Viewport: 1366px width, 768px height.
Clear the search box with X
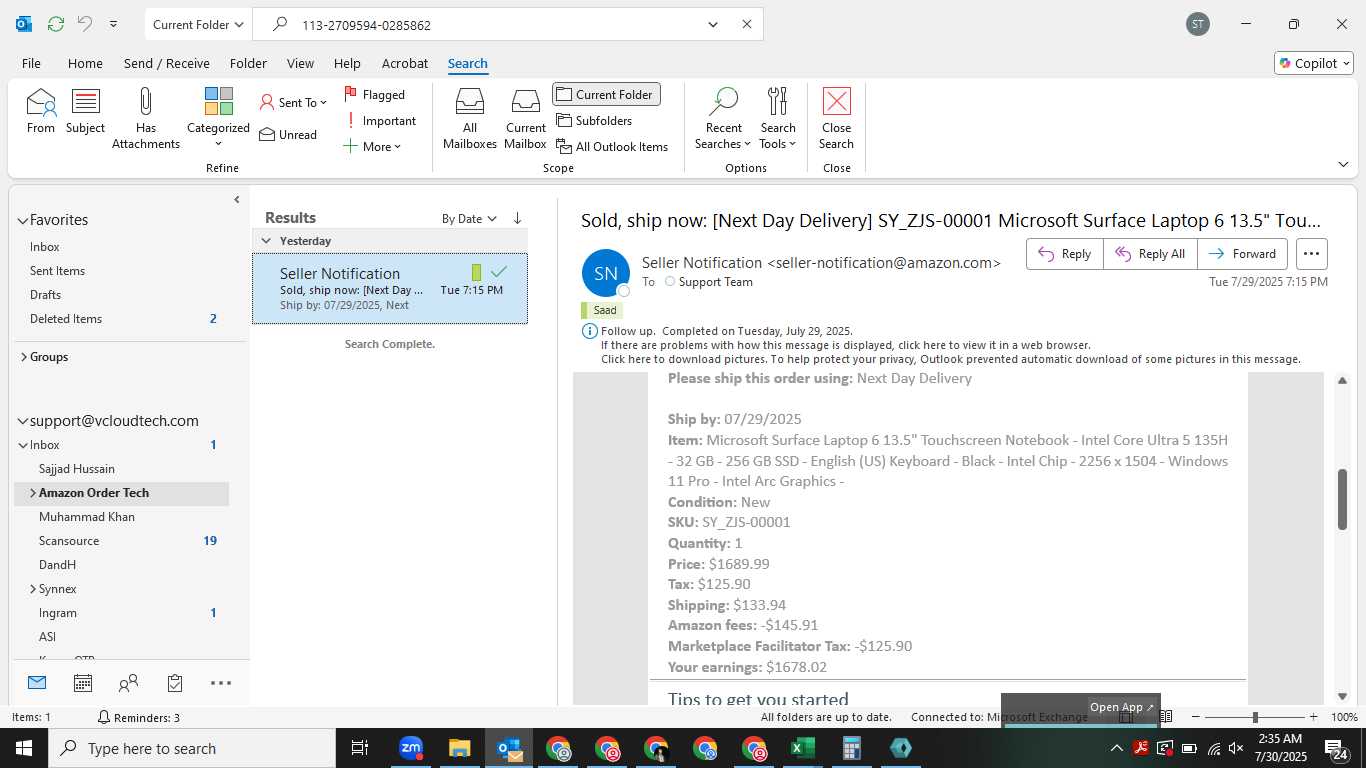pyautogui.click(x=746, y=24)
